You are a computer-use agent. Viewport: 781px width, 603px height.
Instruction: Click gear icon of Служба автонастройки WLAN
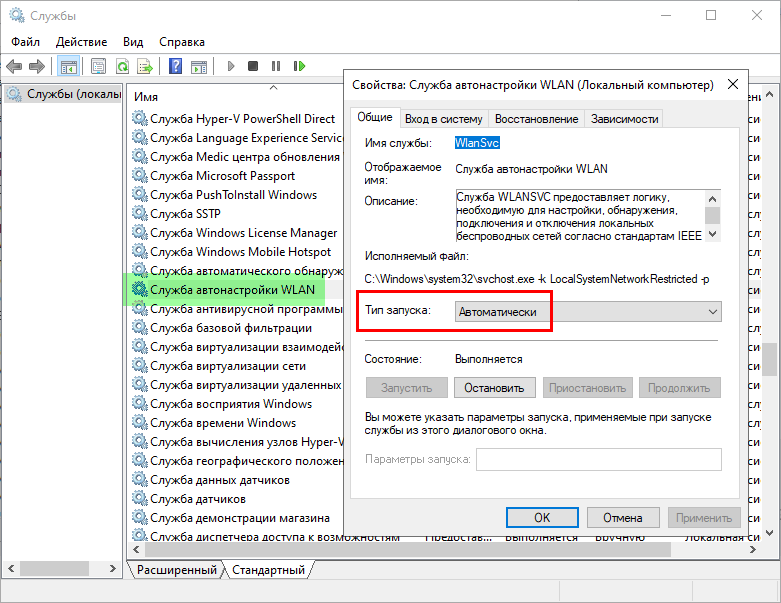coord(139,289)
